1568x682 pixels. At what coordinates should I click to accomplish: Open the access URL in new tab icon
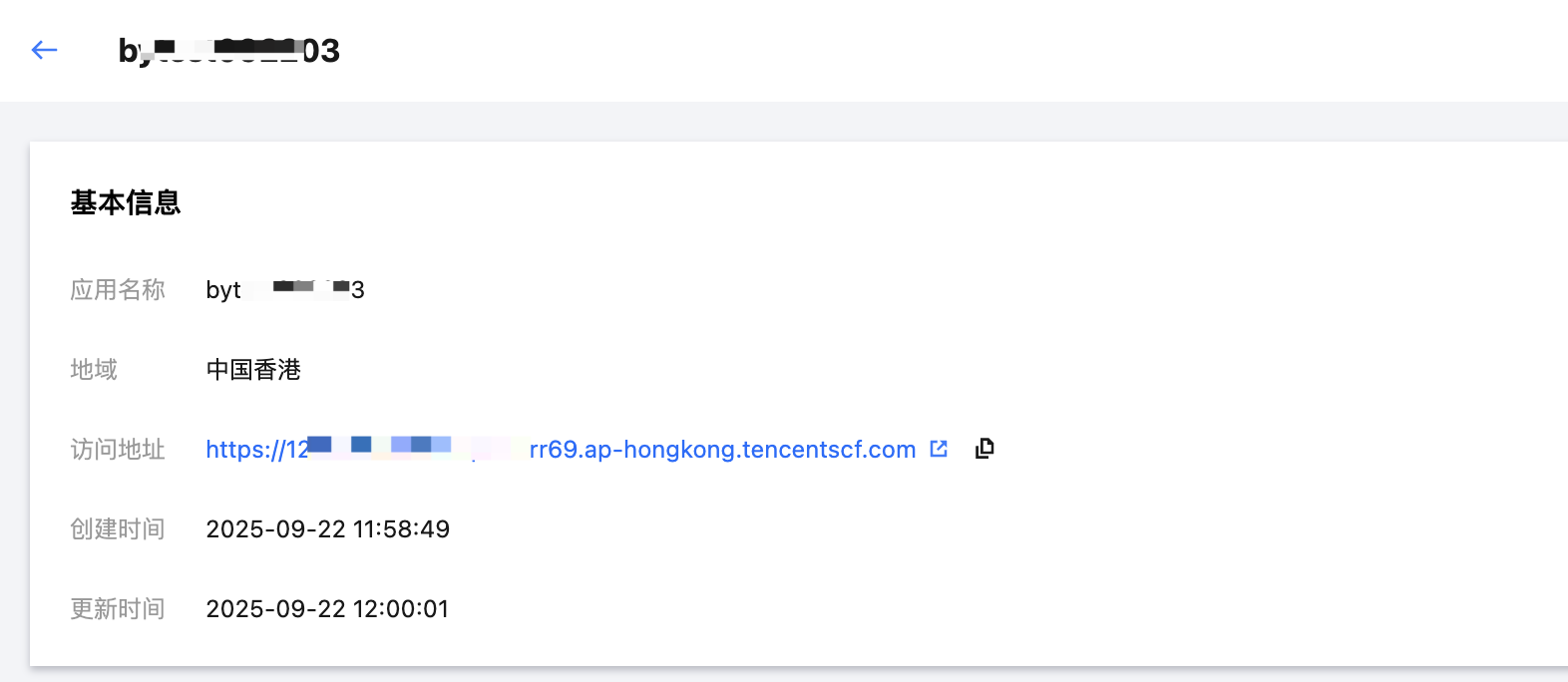point(939,449)
